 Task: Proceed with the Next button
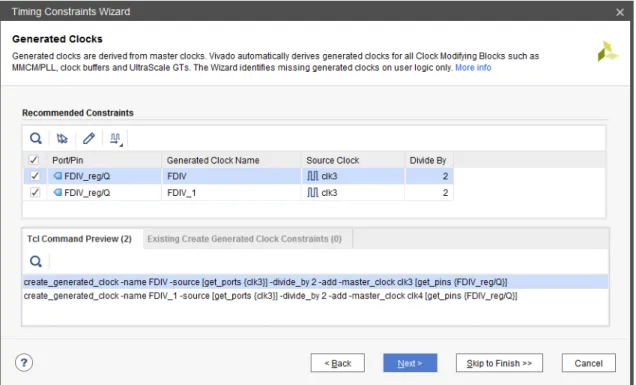click(410, 363)
